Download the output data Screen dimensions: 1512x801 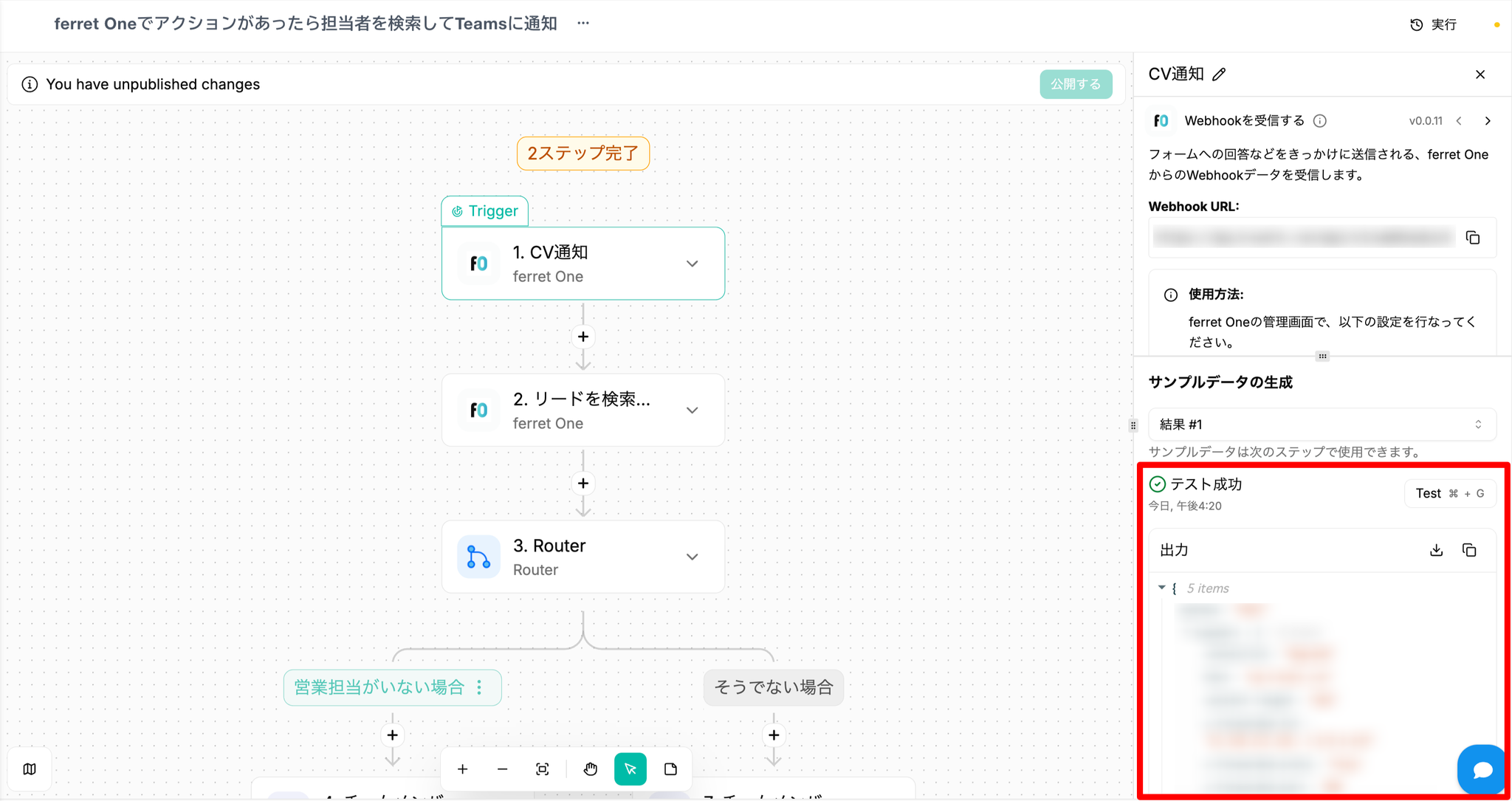1436,550
